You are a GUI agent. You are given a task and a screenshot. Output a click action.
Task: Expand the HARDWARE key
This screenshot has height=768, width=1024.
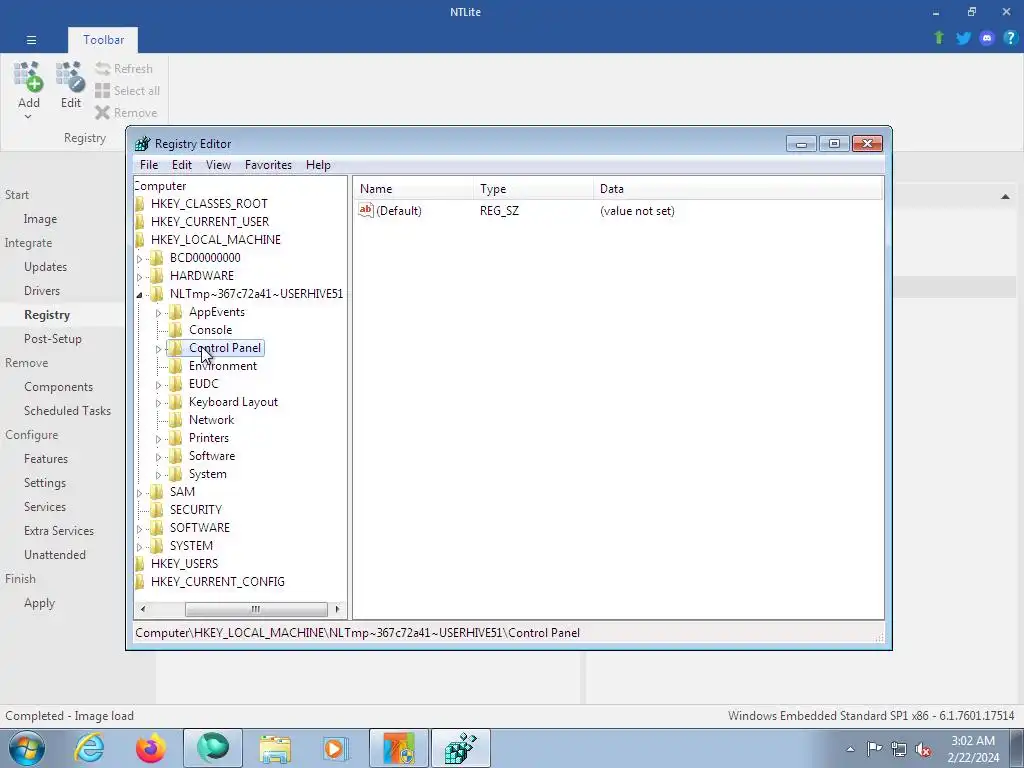coord(139,277)
